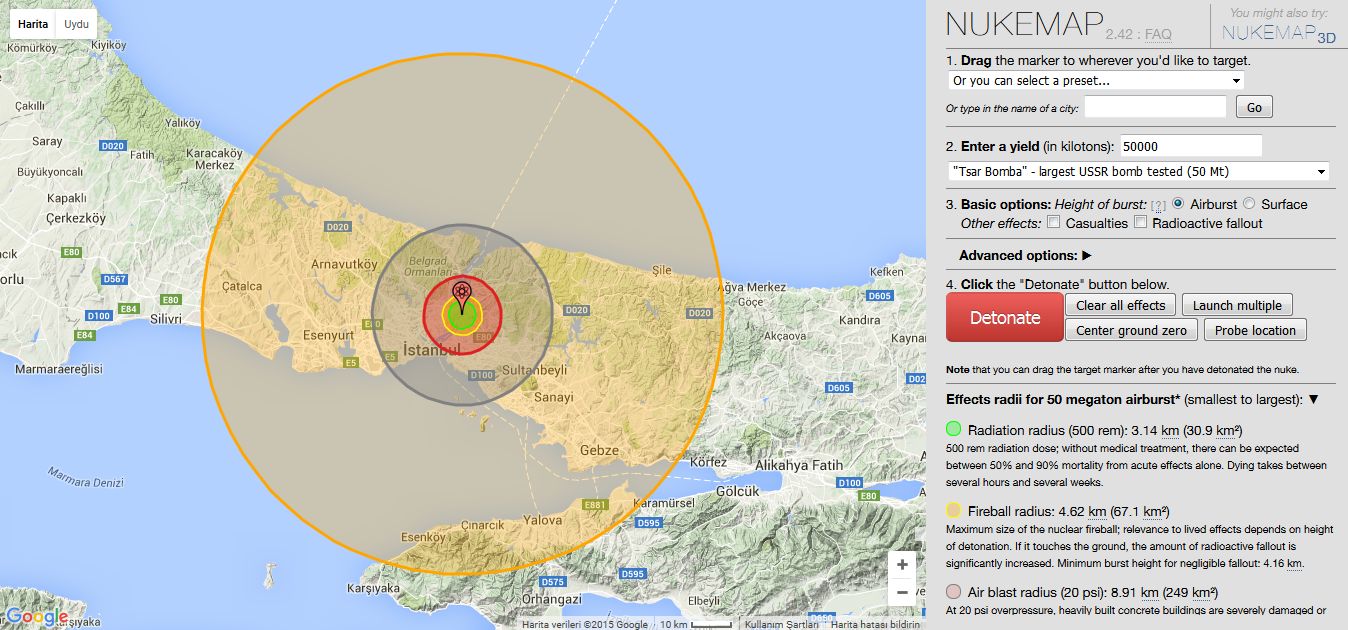The image size is (1348, 630).
Task: Click the Google logo on the map
Action: tap(37, 617)
